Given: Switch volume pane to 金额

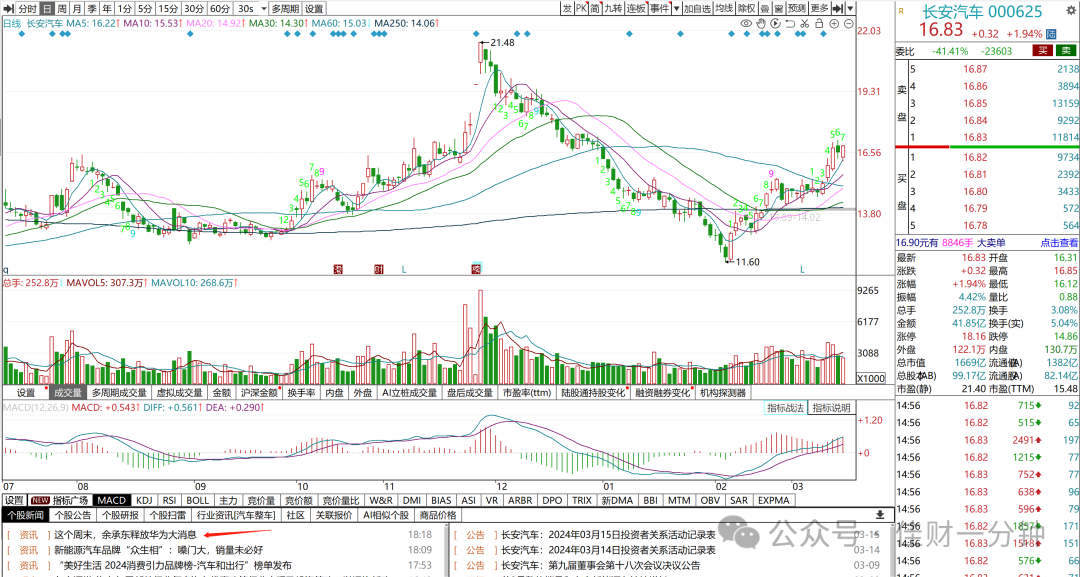Looking at the screenshot, I should click(x=222, y=392).
